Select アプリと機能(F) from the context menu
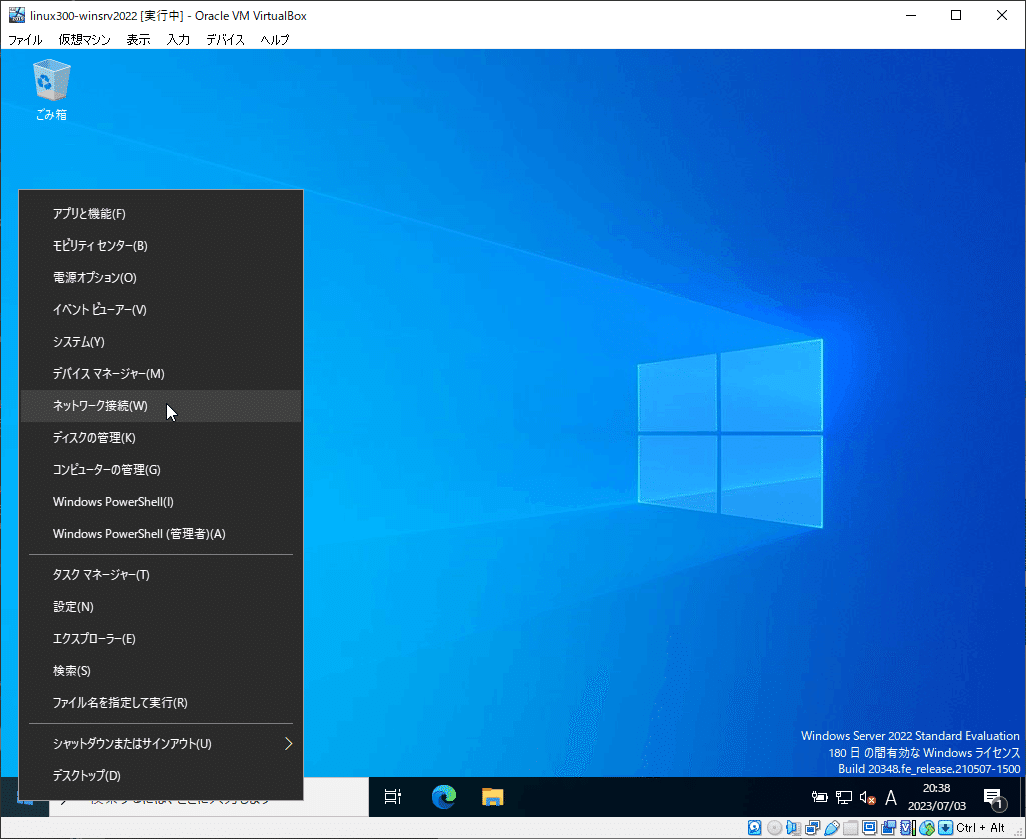Image resolution: width=1026 pixels, height=839 pixels. 161,214
